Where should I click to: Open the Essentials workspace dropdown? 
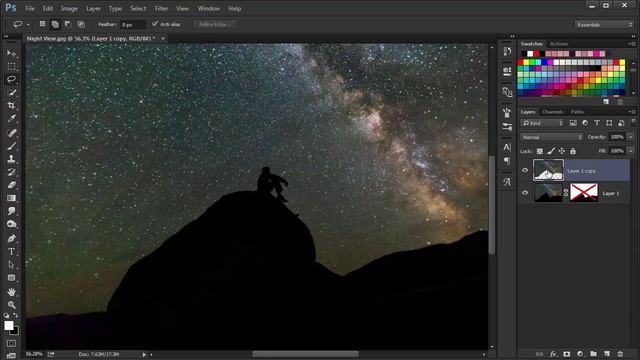point(604,24)
